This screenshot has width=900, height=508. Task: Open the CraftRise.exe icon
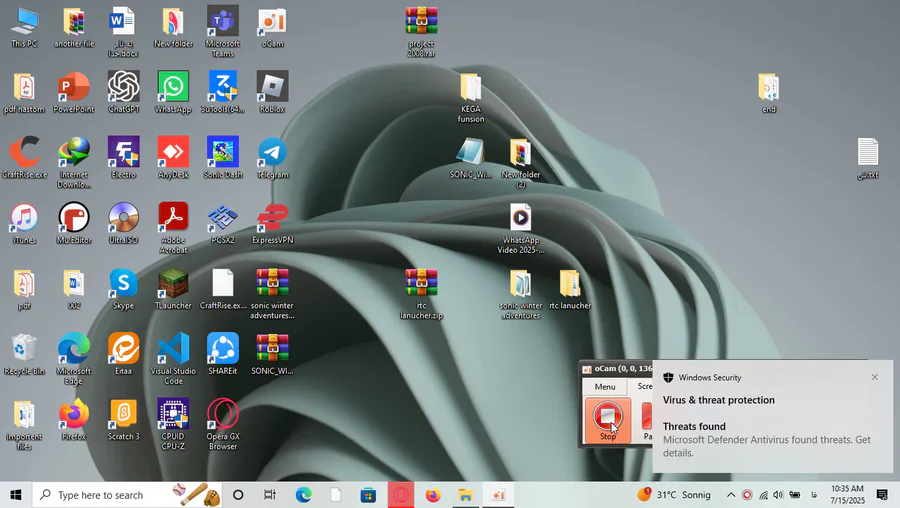24,158
